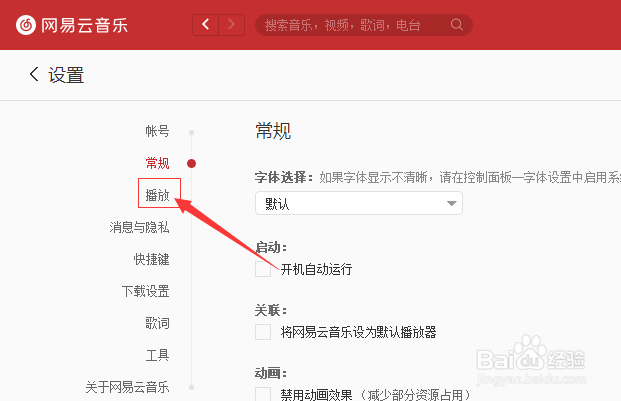The image size is (621, 401).
Task: Go back with the header back arrow
Action: (205, 25)
